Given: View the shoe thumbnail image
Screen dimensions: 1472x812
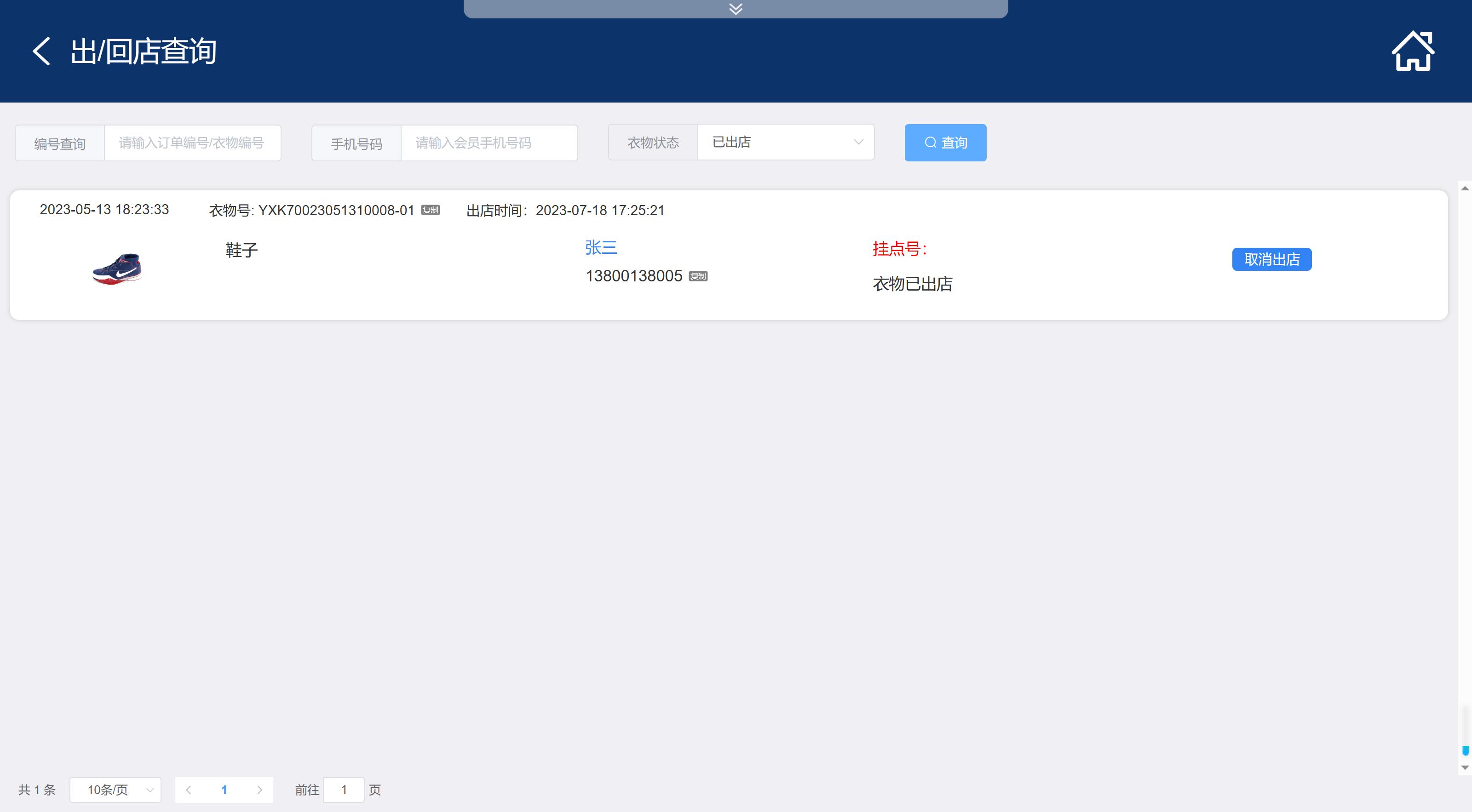Looking at the screenshot, I should coord(117,269).
